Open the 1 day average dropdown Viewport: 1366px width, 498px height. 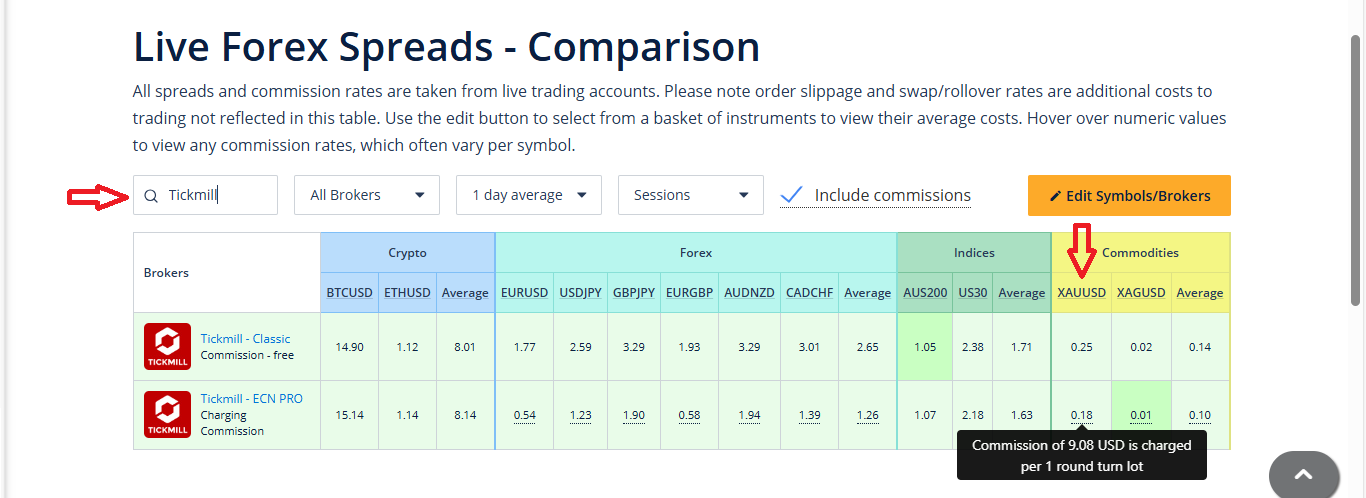[529, 195]
